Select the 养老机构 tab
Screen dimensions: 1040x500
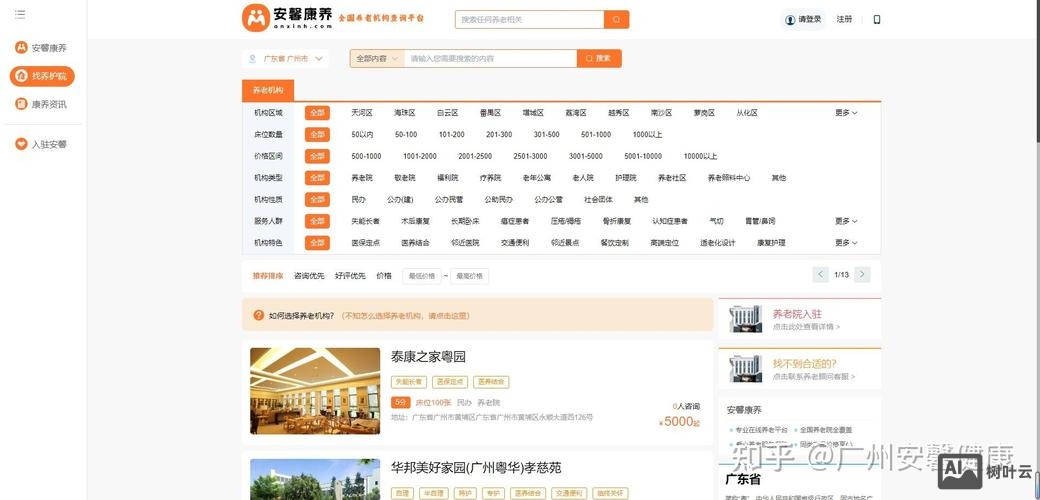tap(268, 90)
